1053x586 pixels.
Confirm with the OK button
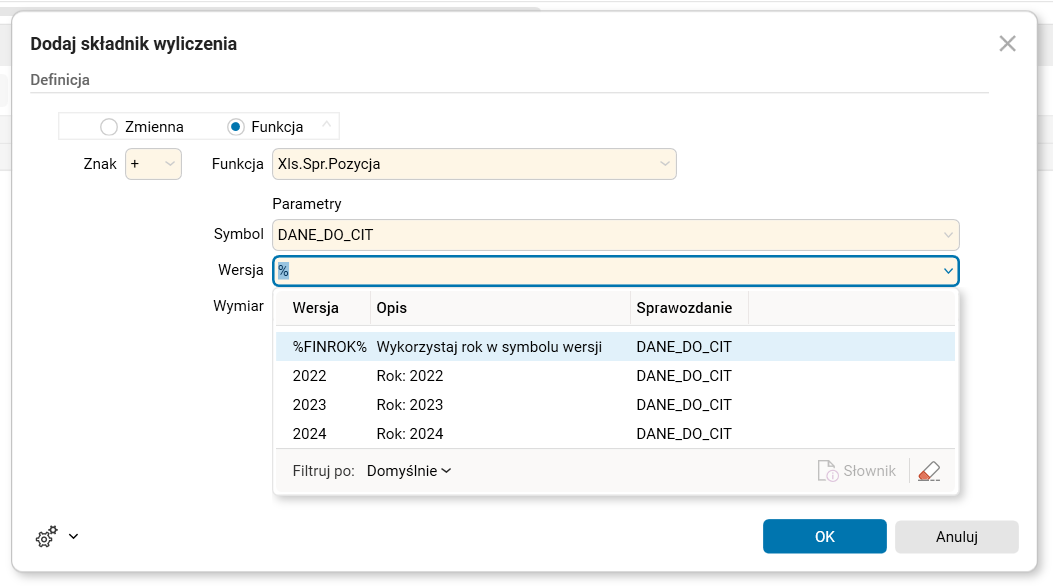point(824,537)
